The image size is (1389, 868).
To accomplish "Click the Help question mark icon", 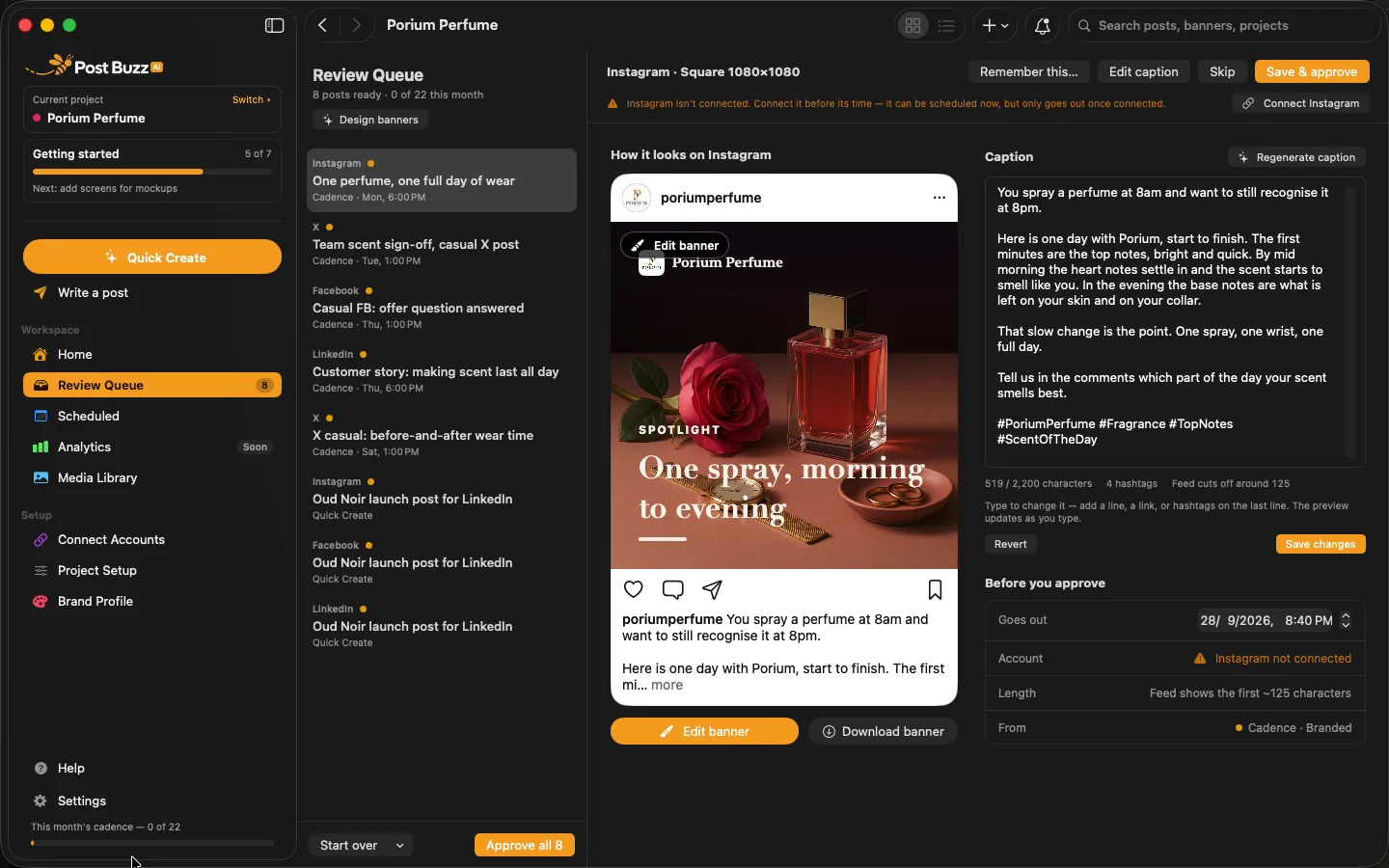I will (x=41, y=769).
